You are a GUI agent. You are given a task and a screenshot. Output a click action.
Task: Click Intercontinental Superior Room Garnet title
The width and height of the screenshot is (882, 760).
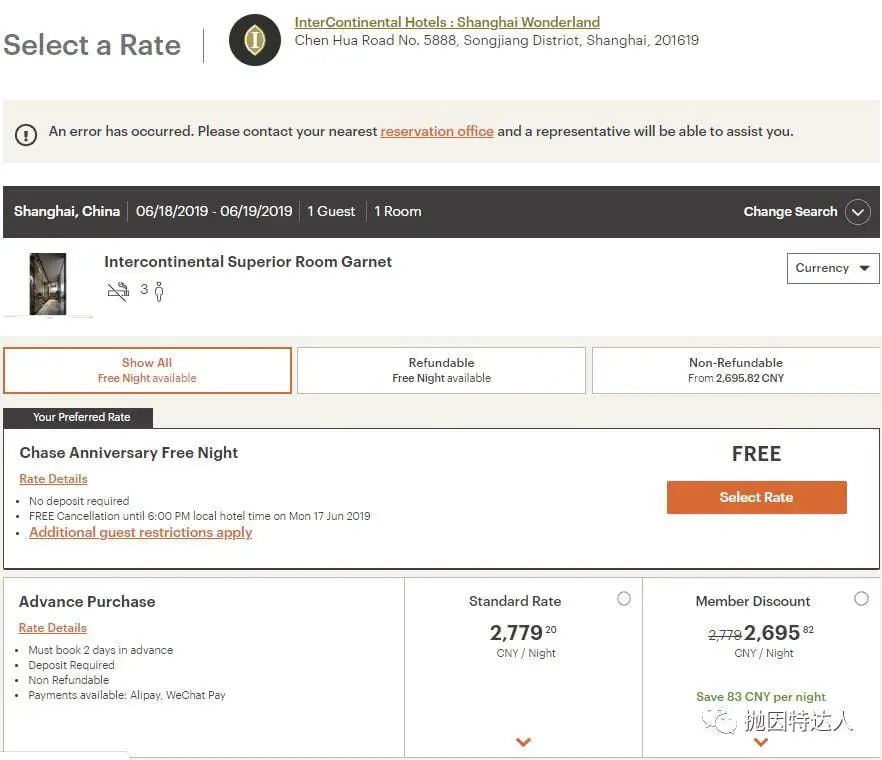click(x=248, y=262)
